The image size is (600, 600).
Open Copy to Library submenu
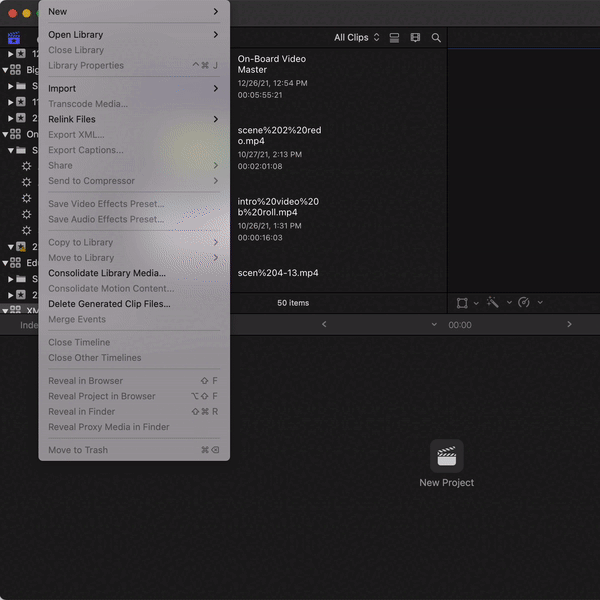click(134, 242)
